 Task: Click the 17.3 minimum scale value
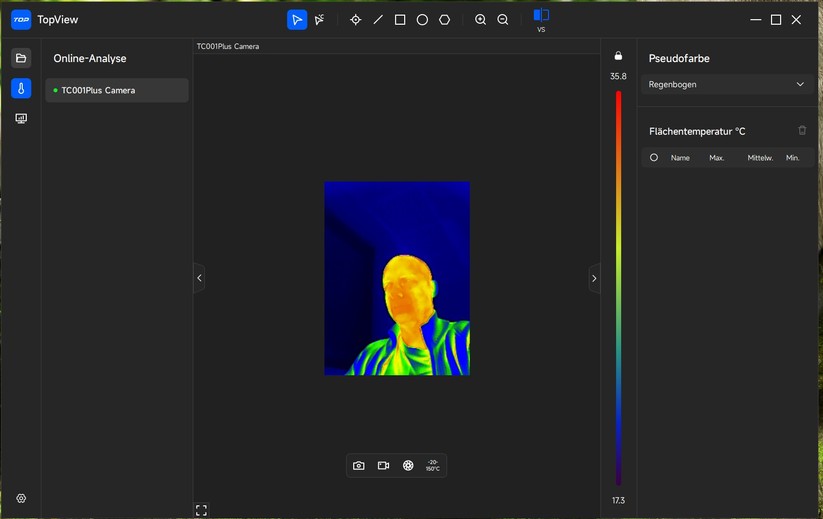(x=618, y=501)
